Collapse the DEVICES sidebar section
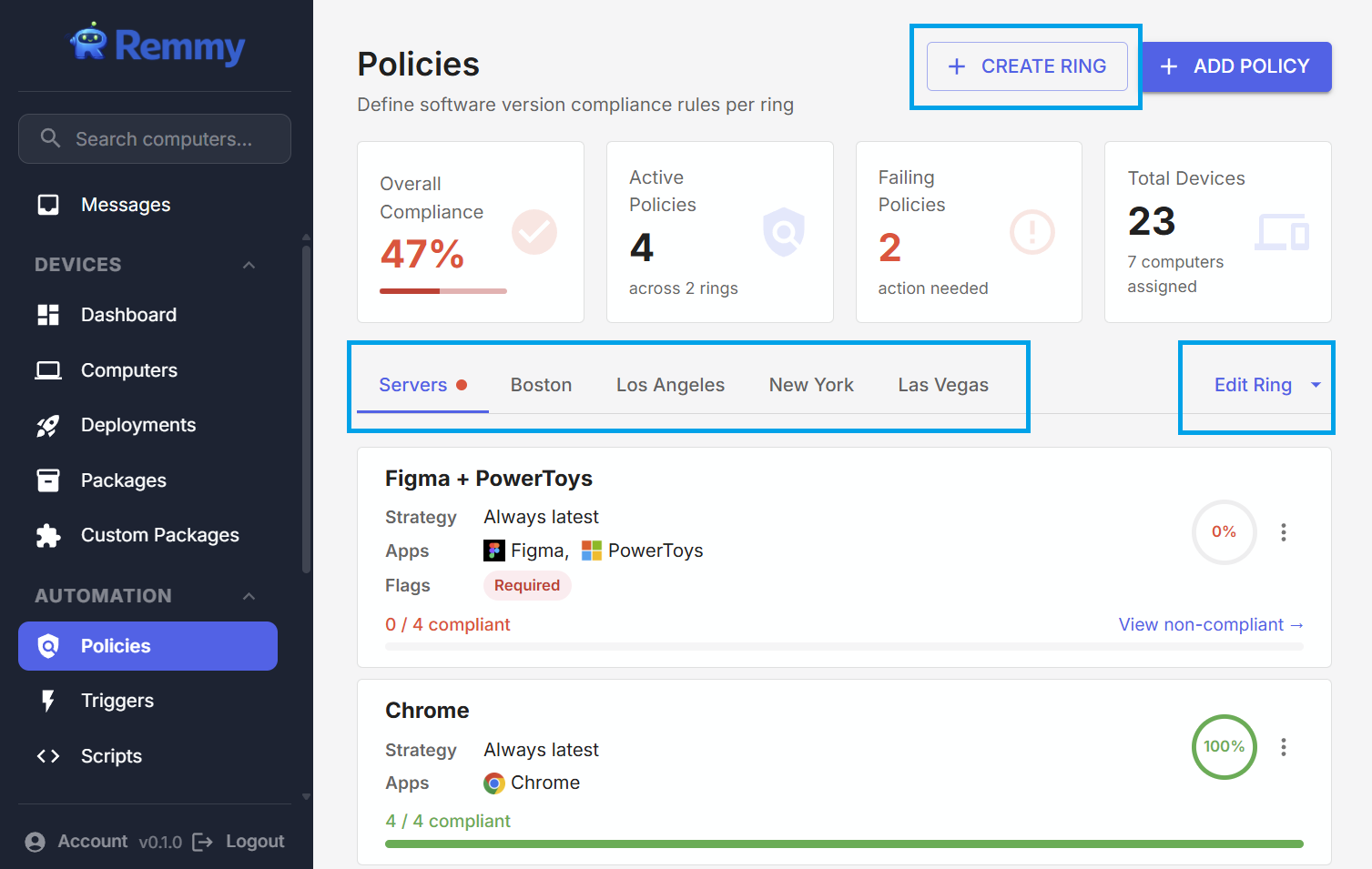1372x869 pixels. coord(249,265)
